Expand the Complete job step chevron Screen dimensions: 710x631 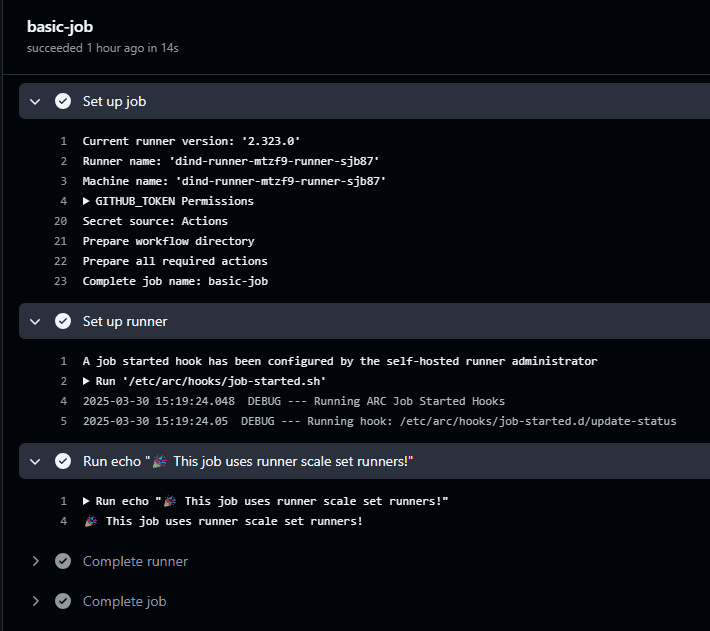click(x=36, y=601)
